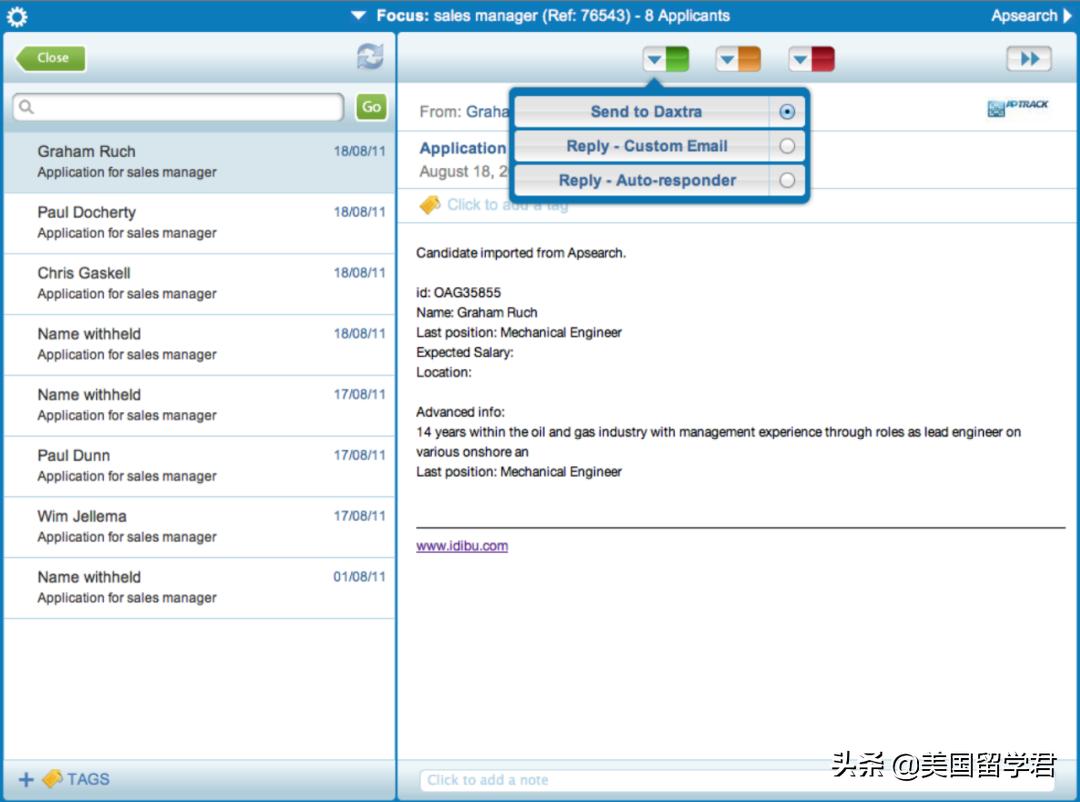Viewport: 1080px width, 802px height.
Task: Open the orange flag dropdown
Action: coord(738,60)
